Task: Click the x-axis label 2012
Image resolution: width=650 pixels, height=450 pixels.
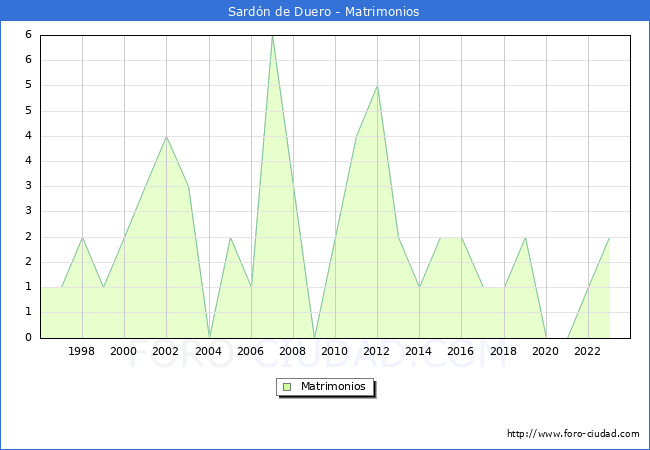Action: (377, 351)
